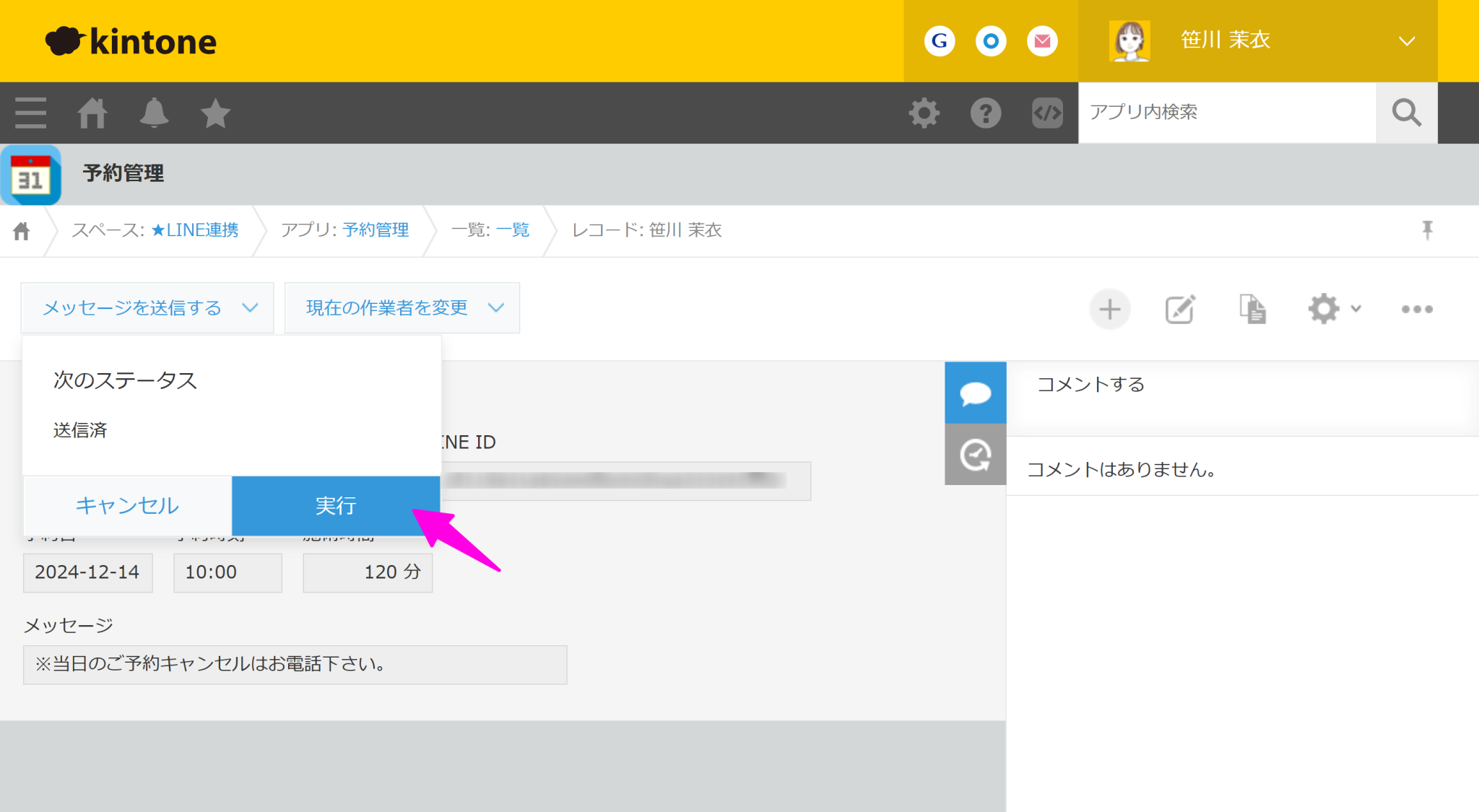
Task: Expand the メッセージを送信する dropdown
Action: (x=147, y=307)
